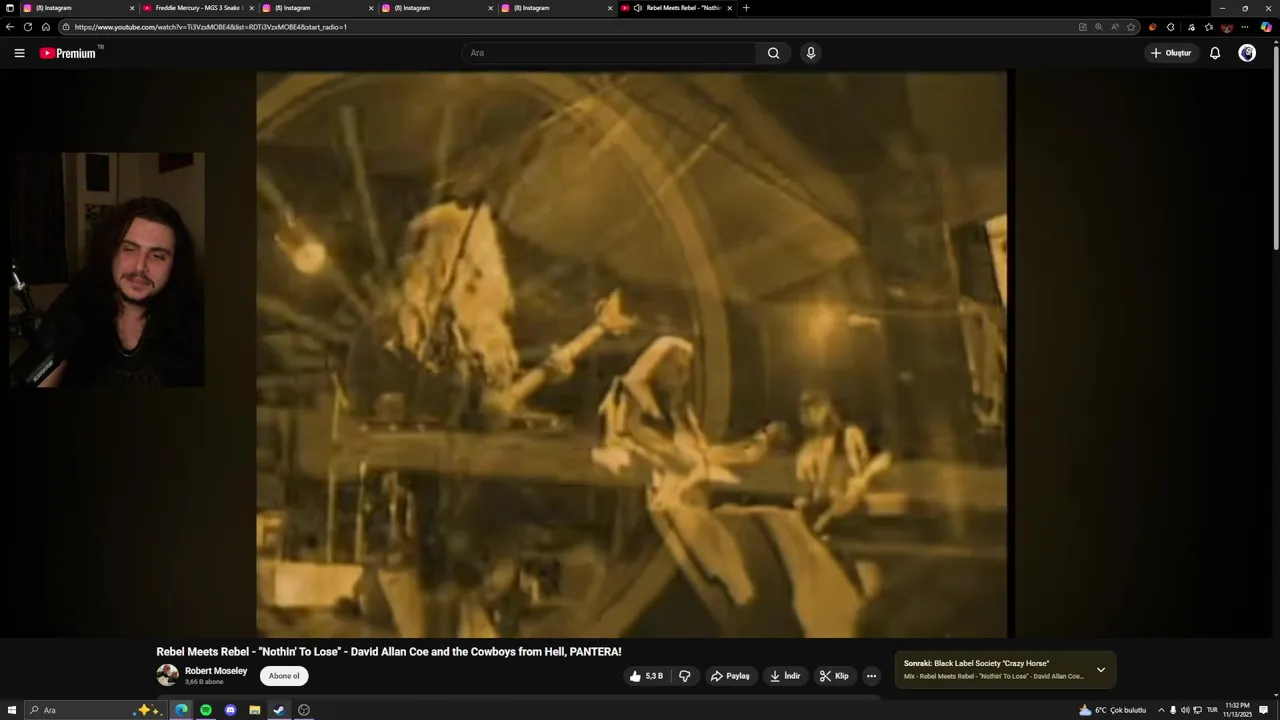Add page to favorites star in address bar
The height and width of the screenshot is (720, 1280).
click(x=1131, y=27)
